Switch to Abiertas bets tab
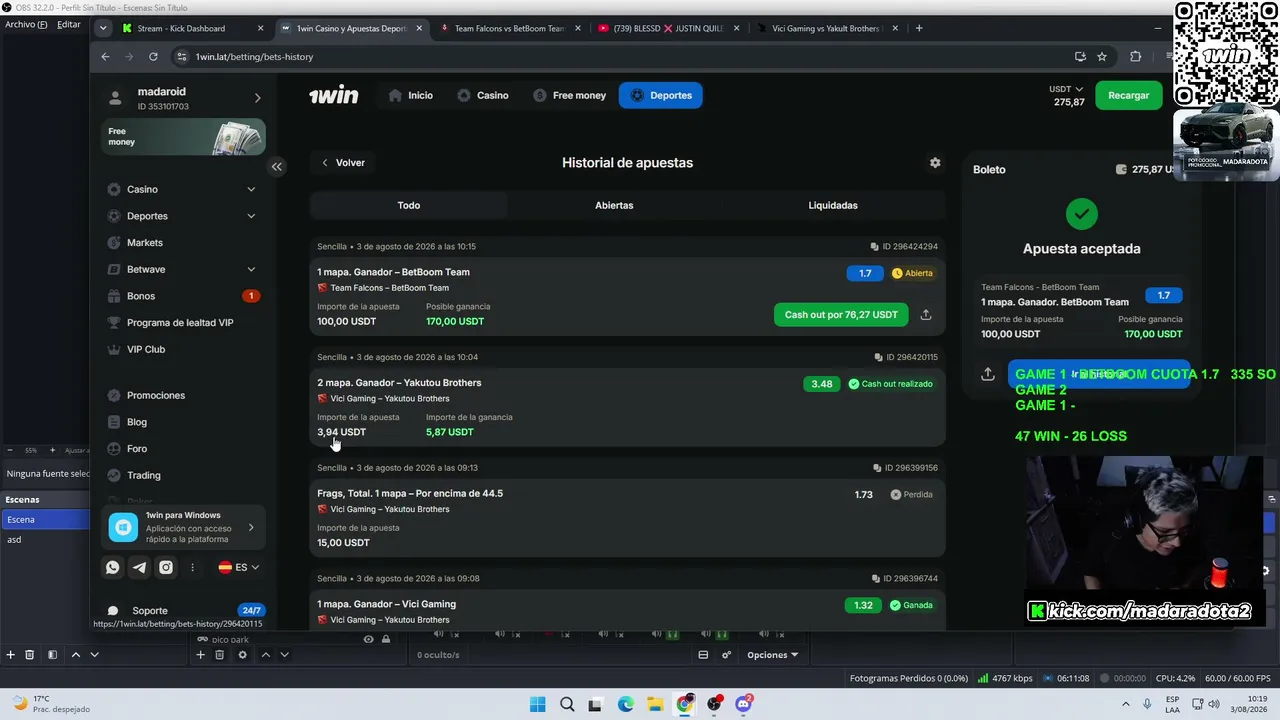This screenshot has width=1280, height=720. click(x=614, y=205)
